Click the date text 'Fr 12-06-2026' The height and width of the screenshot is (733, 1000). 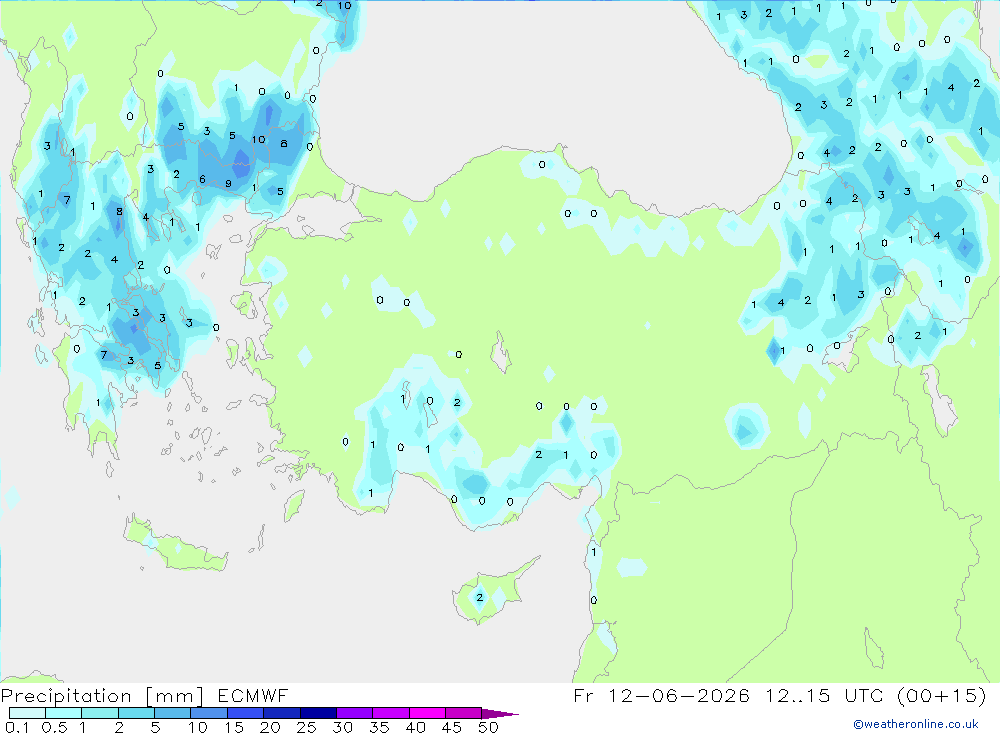[661, 695]
